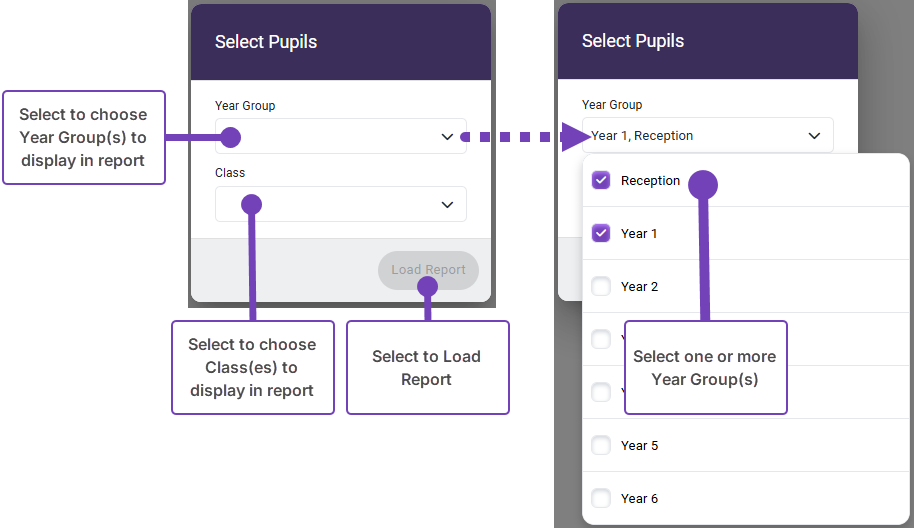Click the purple dot in the empty Year Group field
This screenshot has height=528, width=915.
coord(230,136)
